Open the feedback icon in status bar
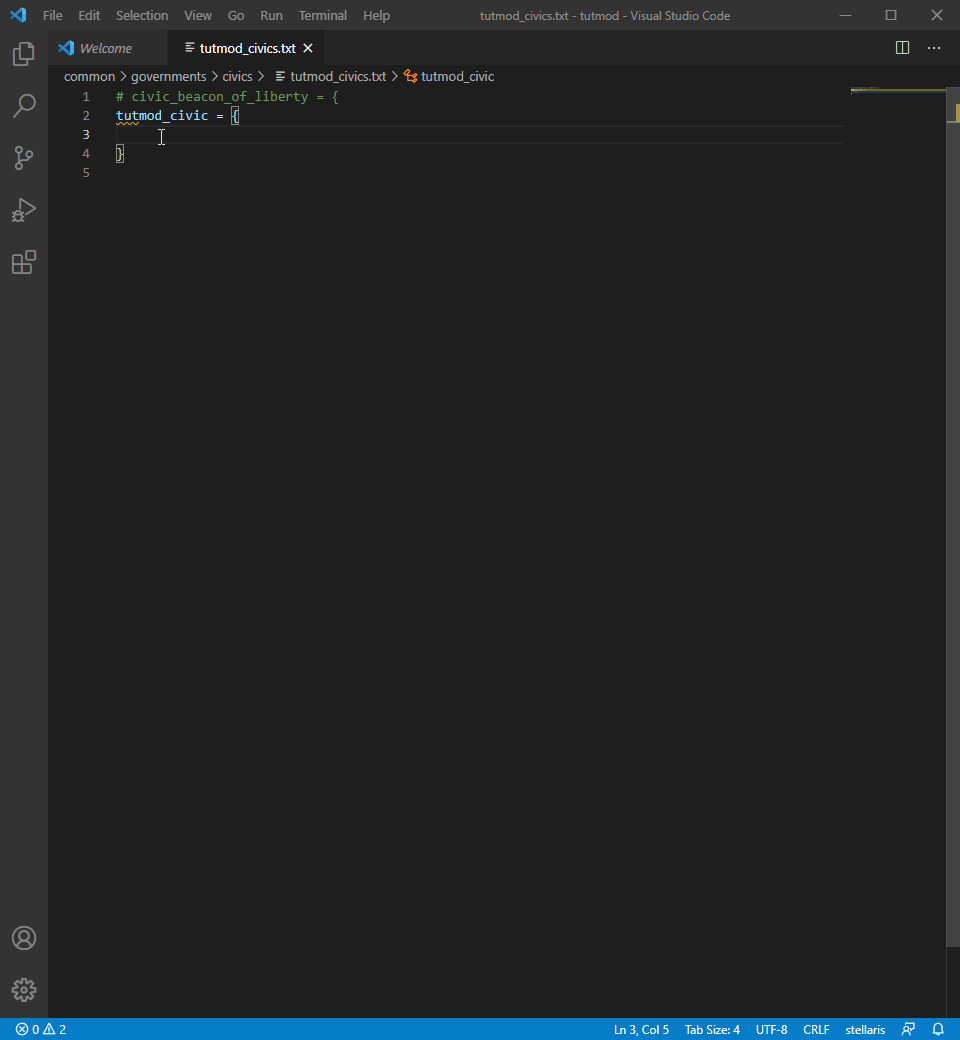960x1040 pixels. [x=908, y=1029]
